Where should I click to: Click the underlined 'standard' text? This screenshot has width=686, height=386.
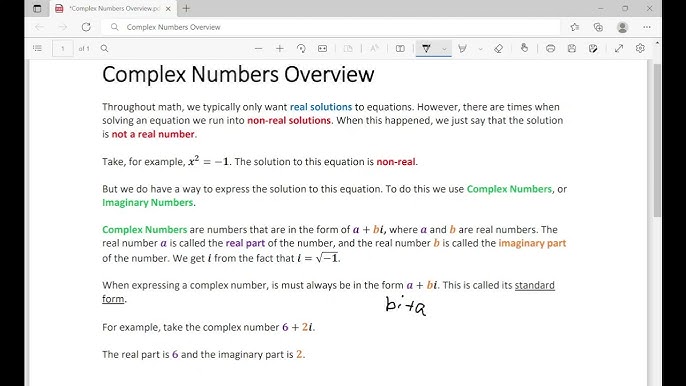tap(535, 285)
